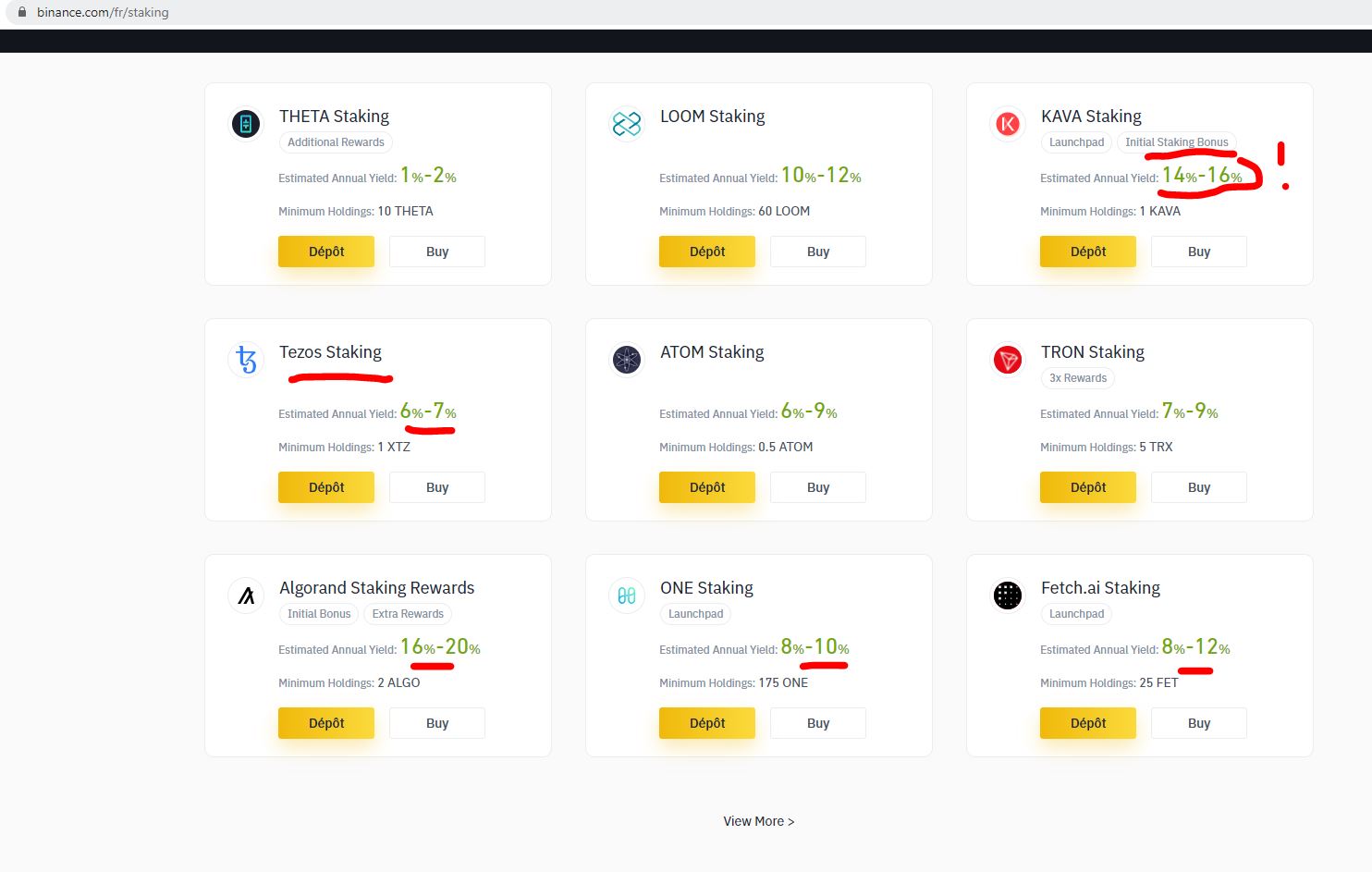Click the ATOM Cosmos logo icon

627,360
